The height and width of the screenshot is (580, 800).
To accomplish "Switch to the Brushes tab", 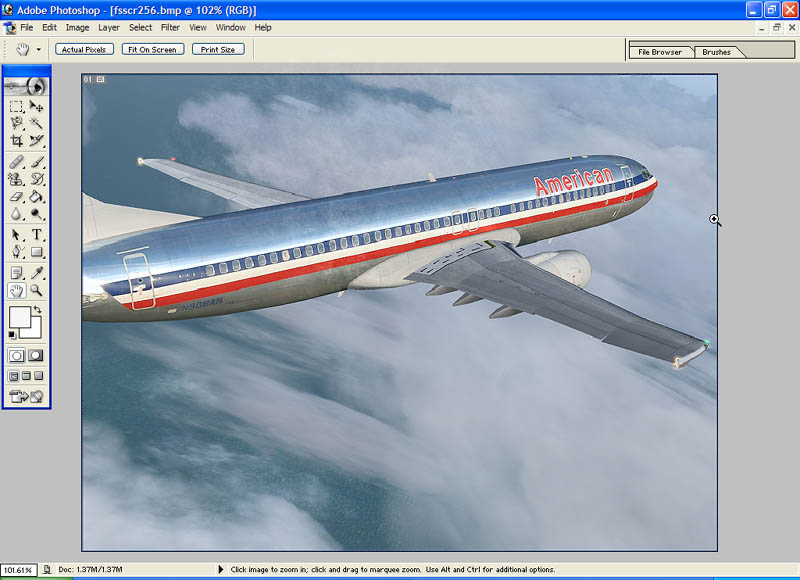I will coord(716,52).
